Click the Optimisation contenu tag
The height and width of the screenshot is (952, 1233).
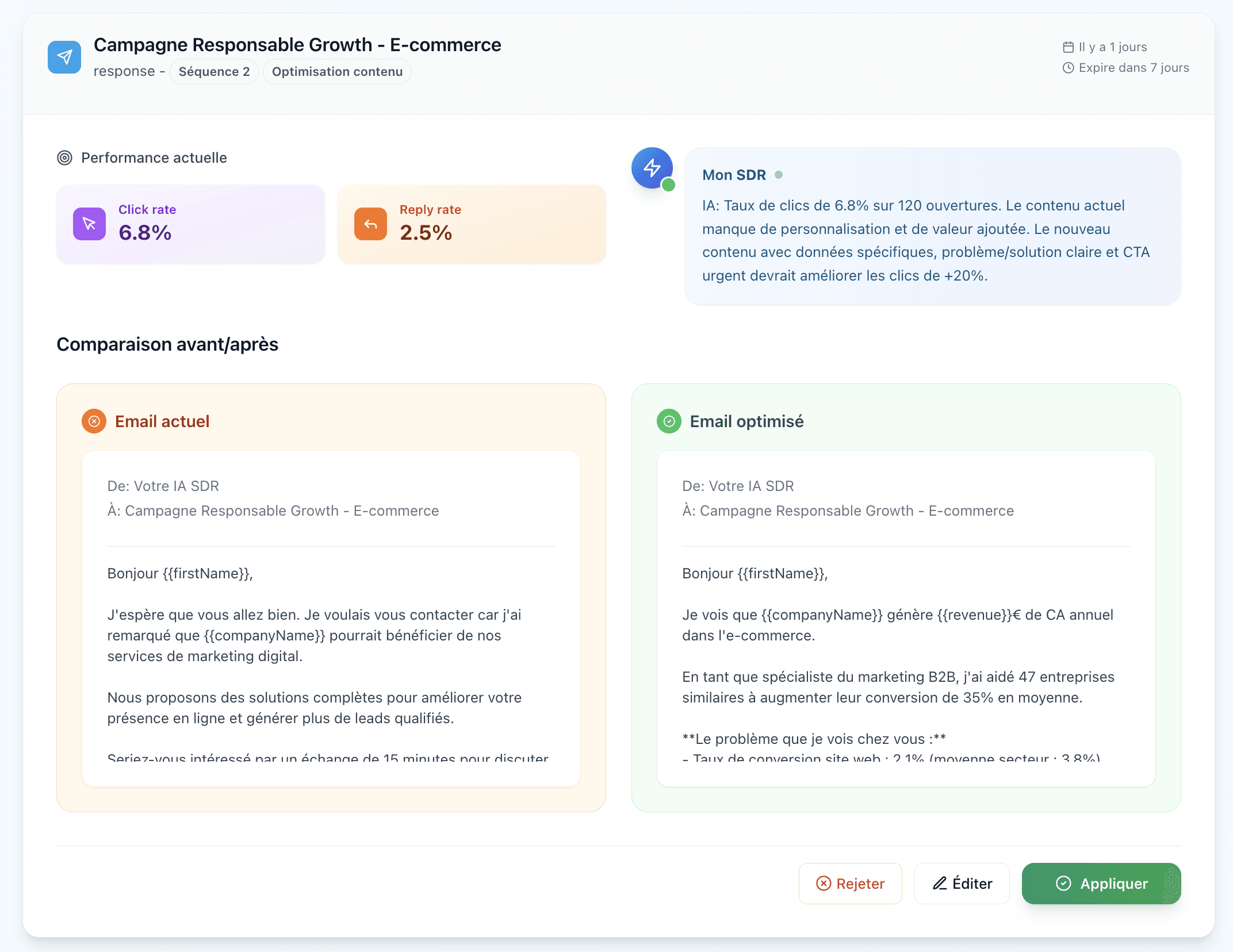pos(337,72)
